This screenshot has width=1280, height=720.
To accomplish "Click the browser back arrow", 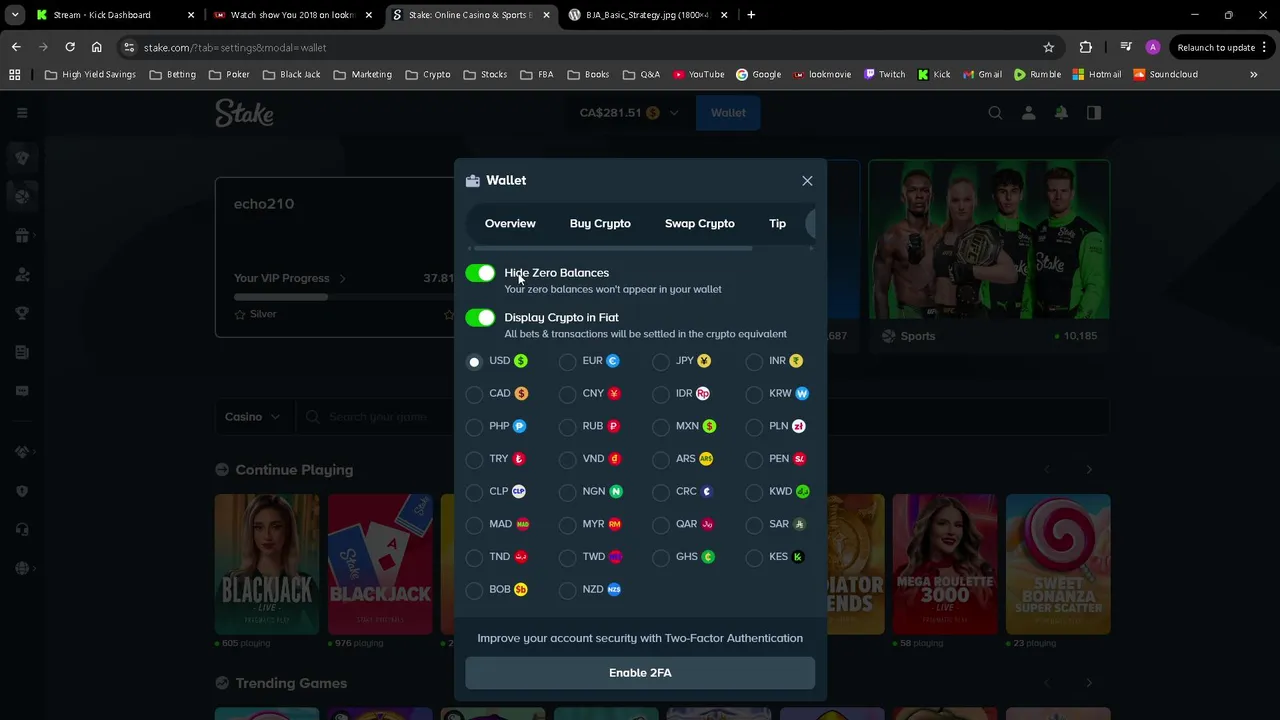I will point(16,47).
